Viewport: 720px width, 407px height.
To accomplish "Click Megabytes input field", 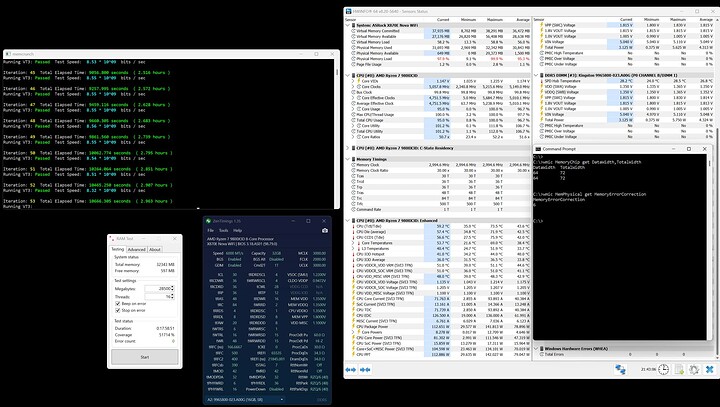I will [x=158, y=288].
